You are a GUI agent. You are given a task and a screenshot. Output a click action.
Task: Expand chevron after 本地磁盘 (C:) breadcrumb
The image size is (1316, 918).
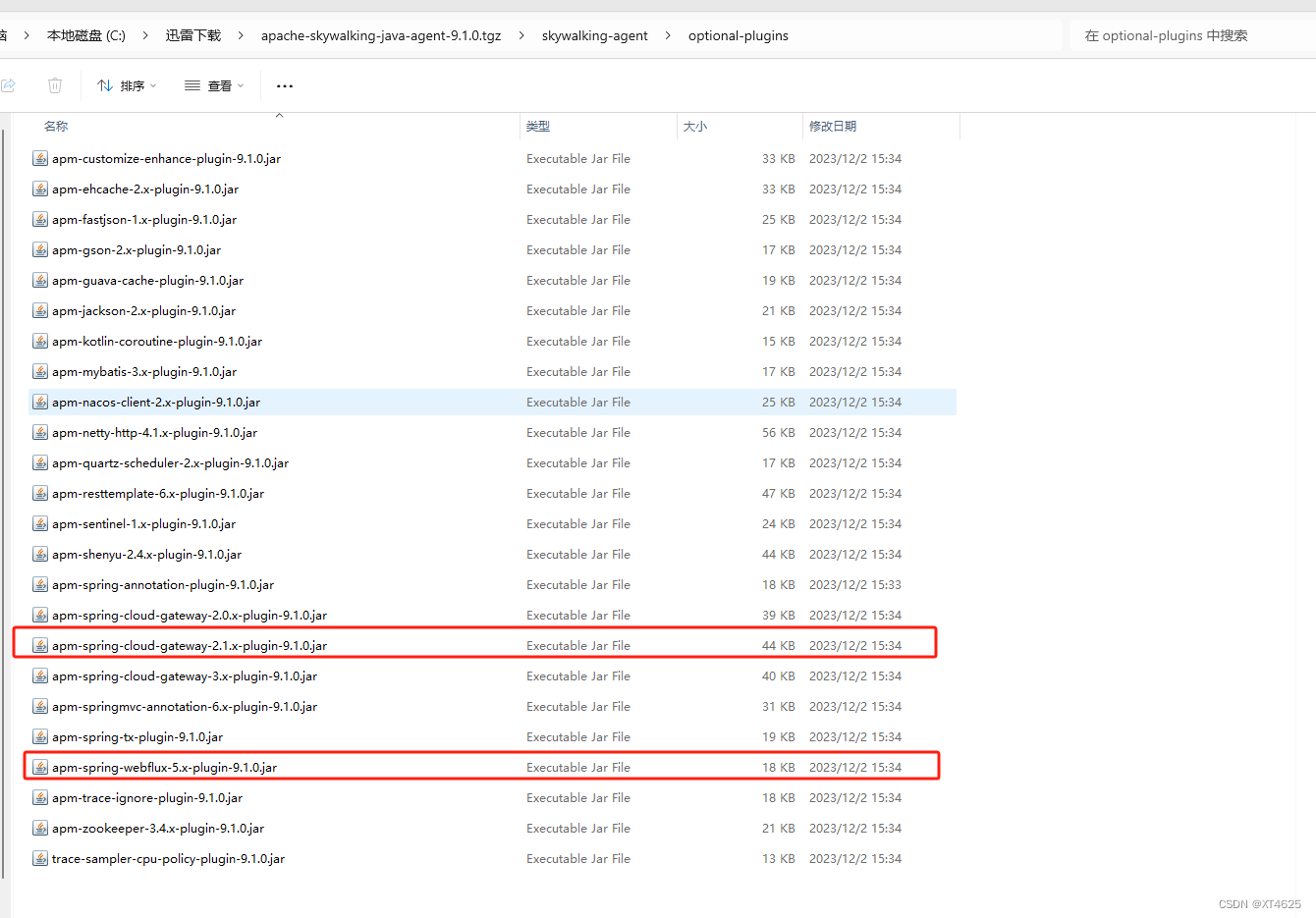click(145, 35)
